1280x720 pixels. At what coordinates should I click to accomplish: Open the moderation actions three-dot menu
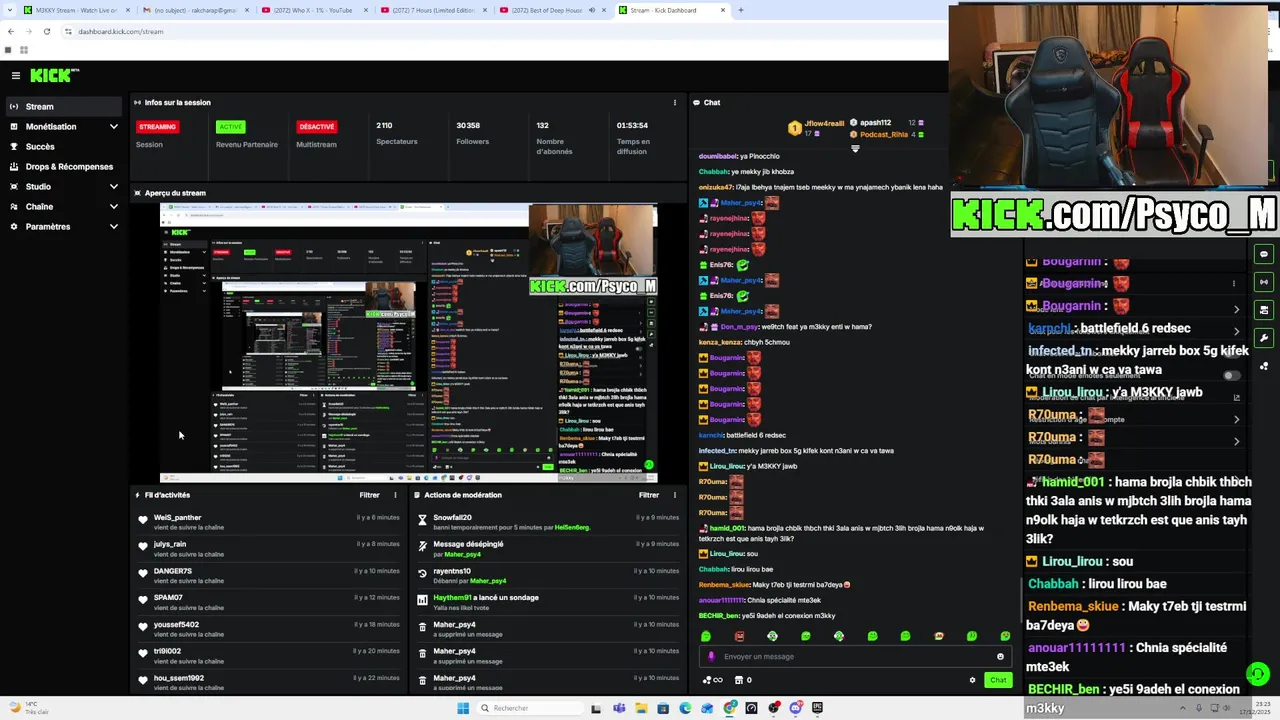pyautogui.click(x=675, y=495)
